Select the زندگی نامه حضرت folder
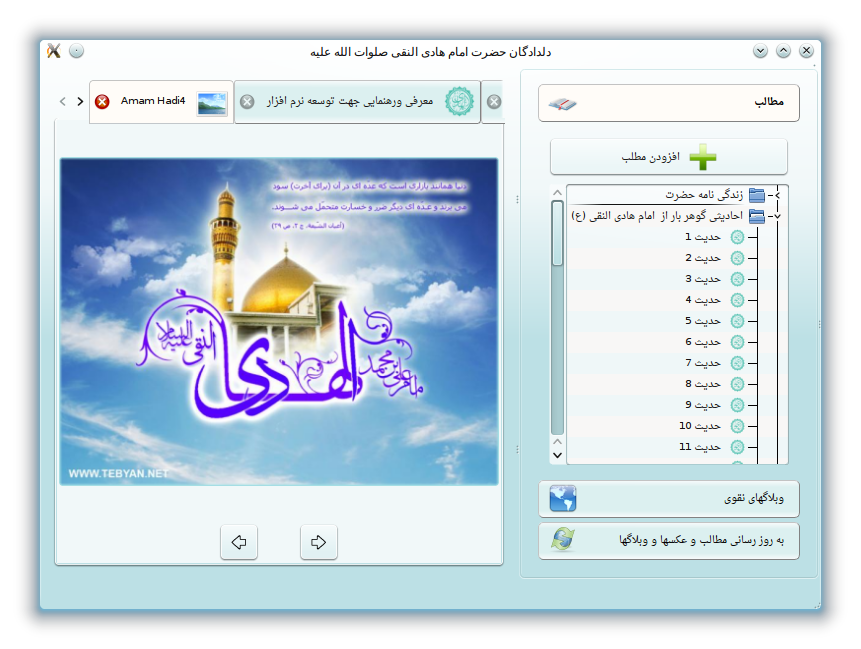The height and width of the screenshot is (649, 861). (705, 195)
